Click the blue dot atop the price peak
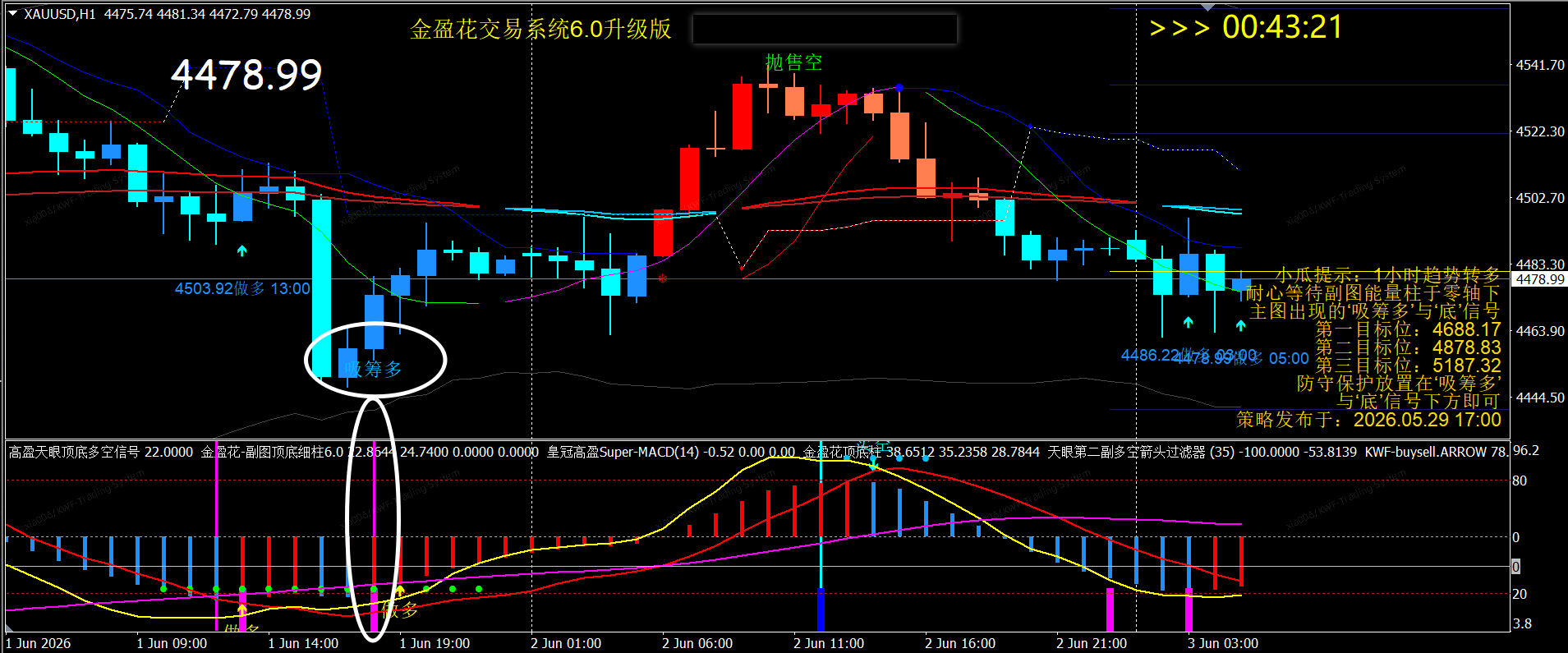 [x=899, y=87]
